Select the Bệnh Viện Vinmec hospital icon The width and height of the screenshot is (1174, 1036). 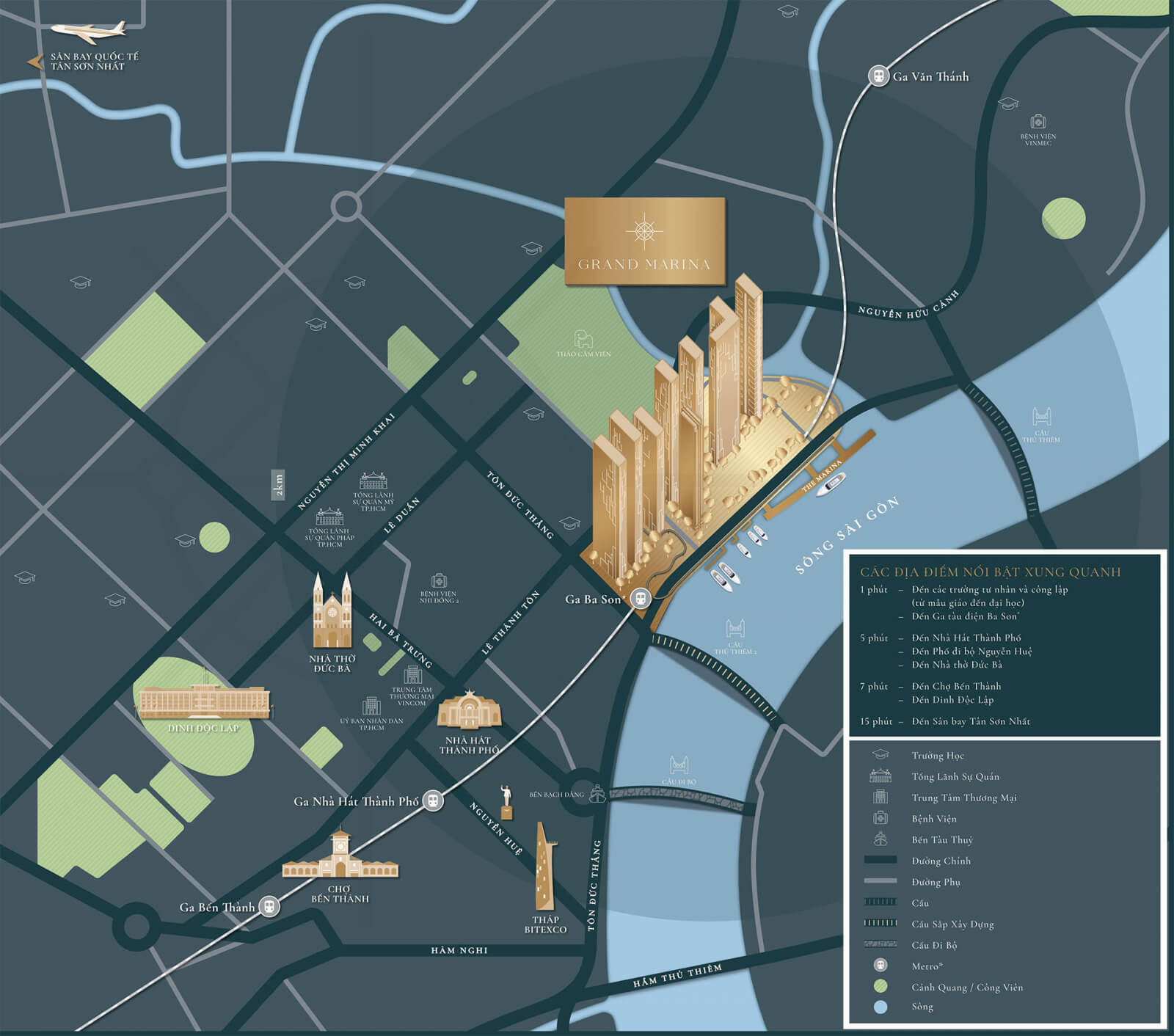pos(1038,122)
